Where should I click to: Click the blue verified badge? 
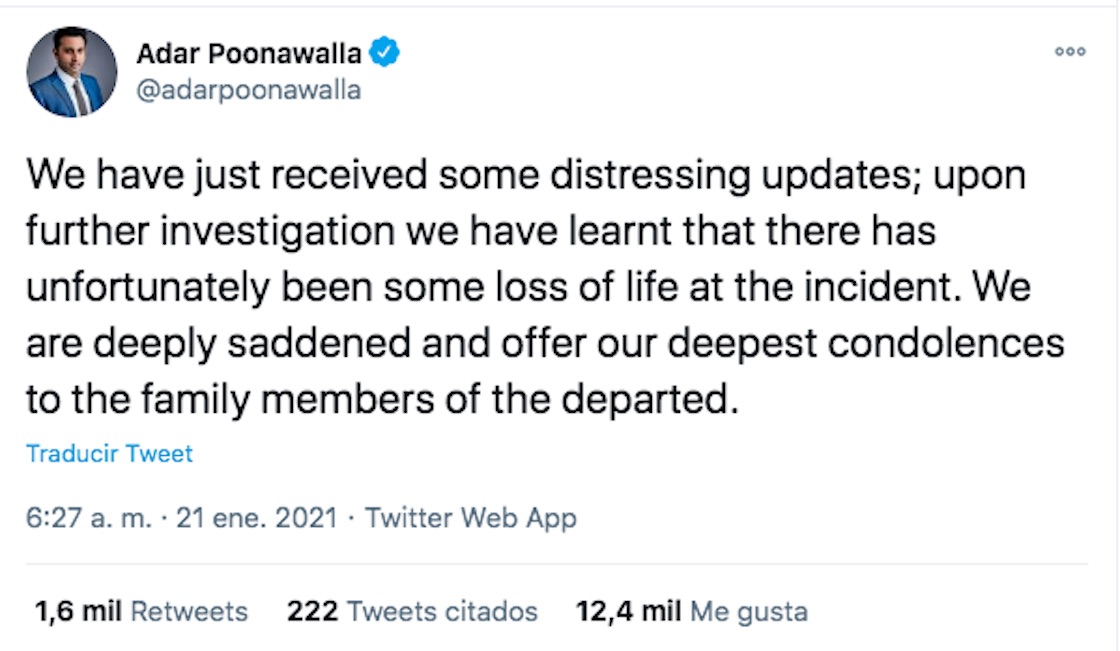point(386,54)
